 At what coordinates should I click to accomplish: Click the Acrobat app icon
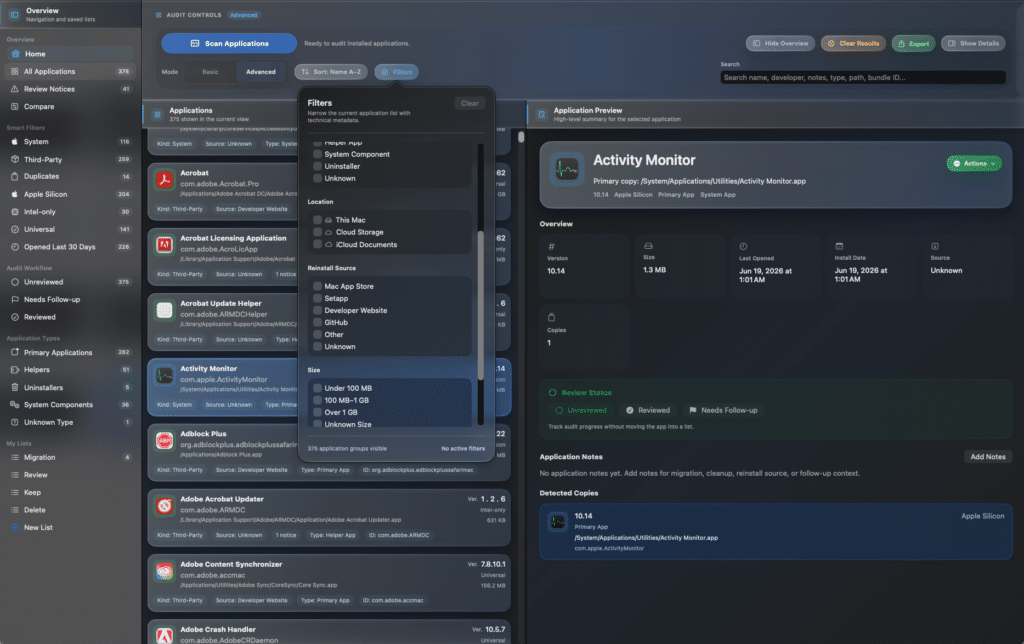click(x=165, y=180)
